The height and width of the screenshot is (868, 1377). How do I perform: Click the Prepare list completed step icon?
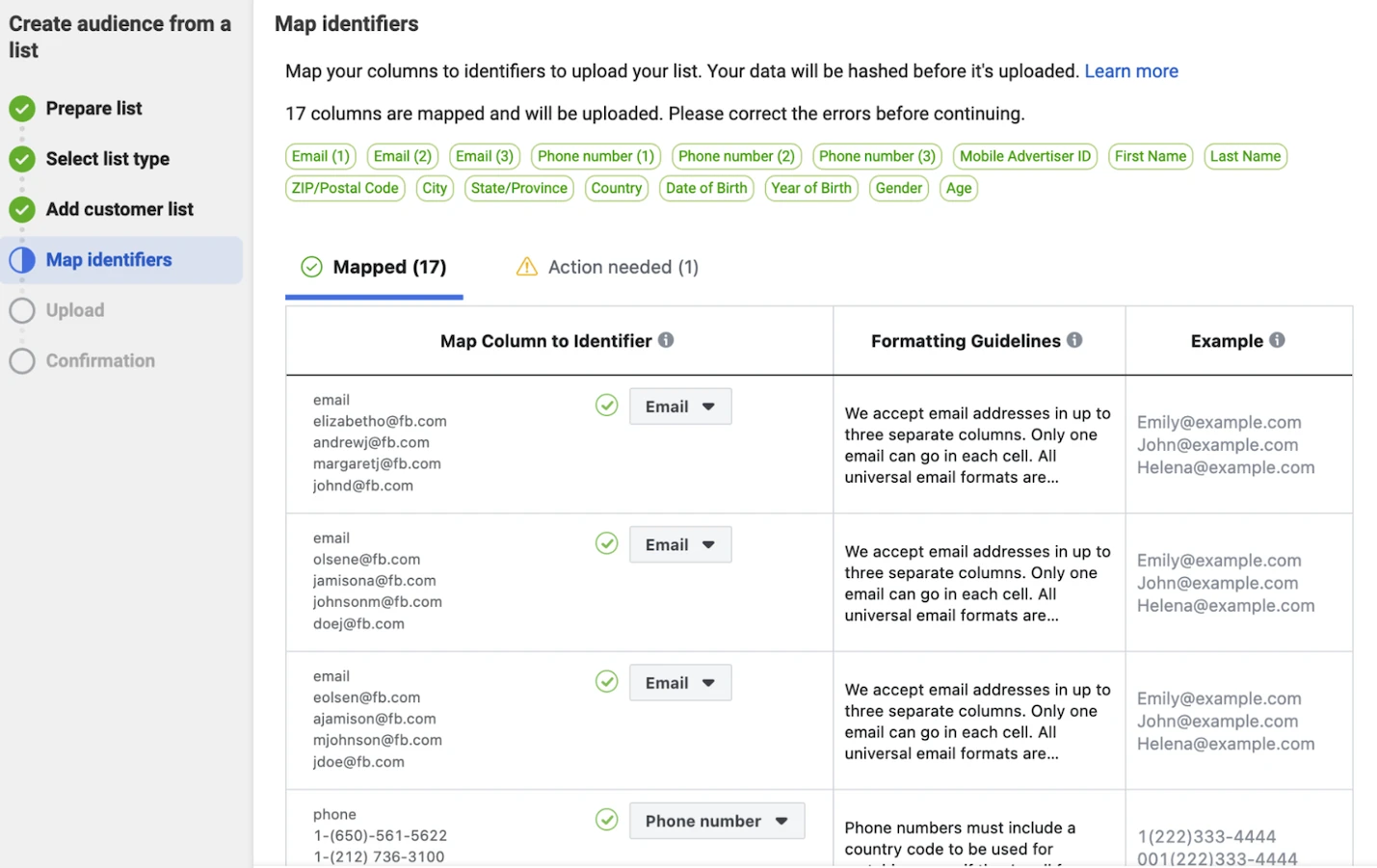tap(22, 109)
